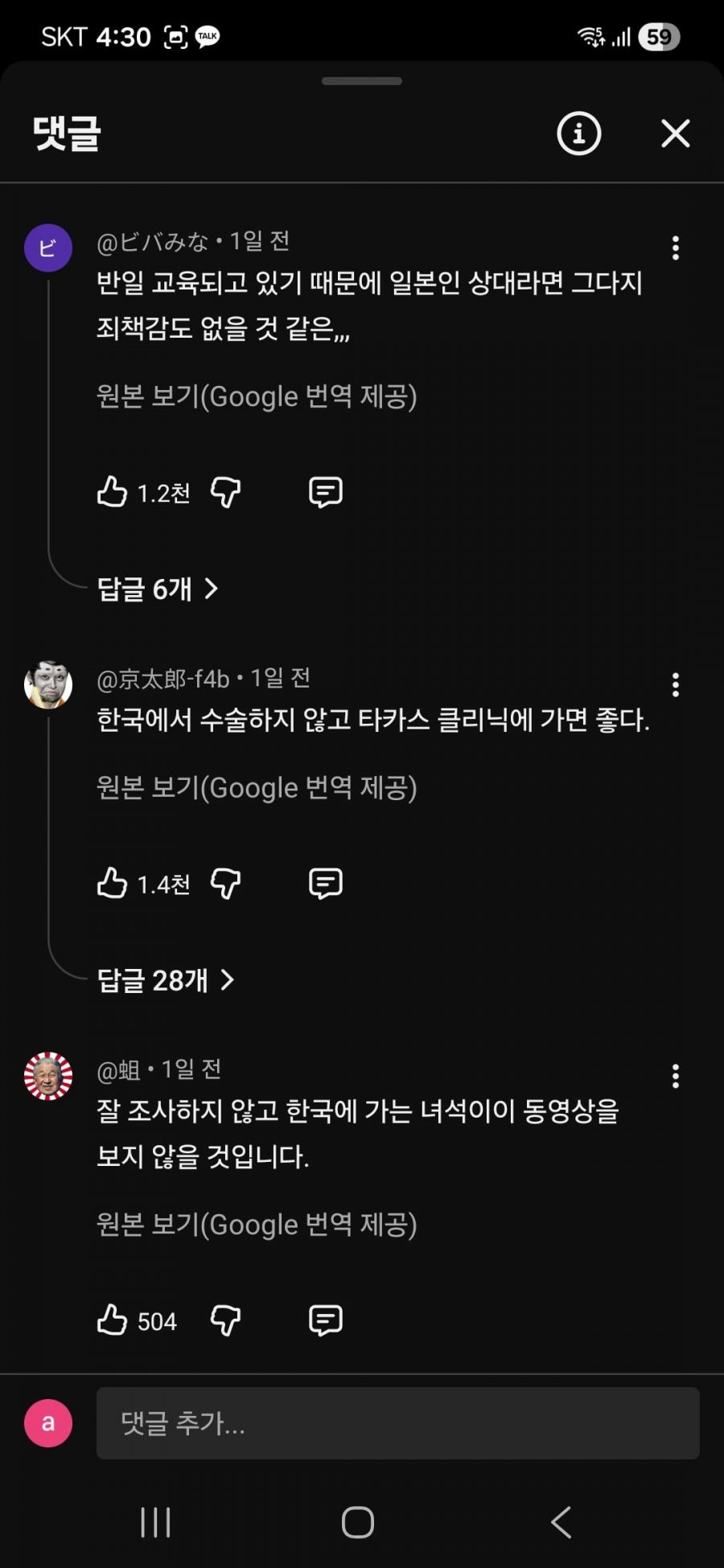Viewport: 724px width, 1568px height.
Task: Like the comment with 504 likes
Action: point(113,1320)
